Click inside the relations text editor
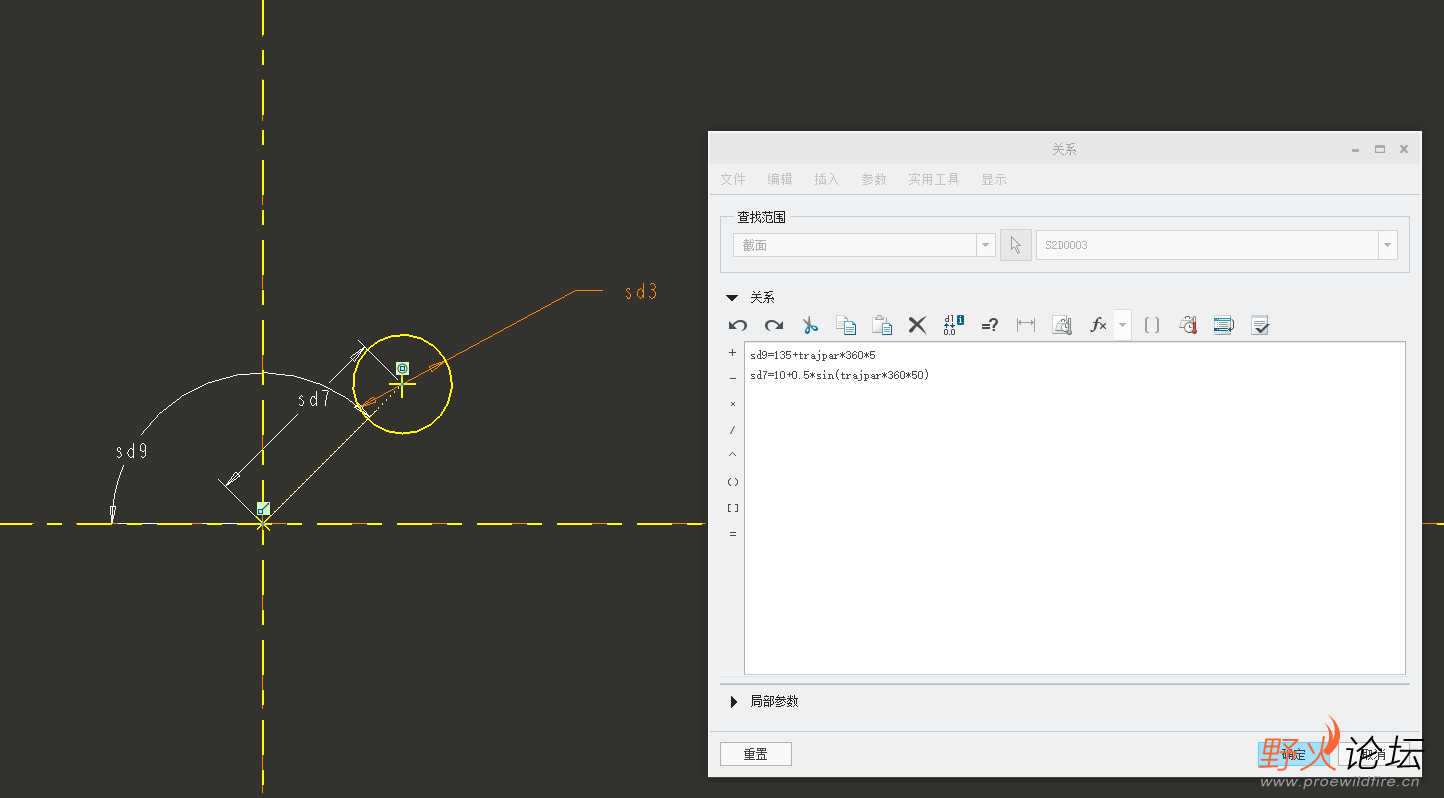Viewport: 1444px width, 798px height. tap(1075, 508)
